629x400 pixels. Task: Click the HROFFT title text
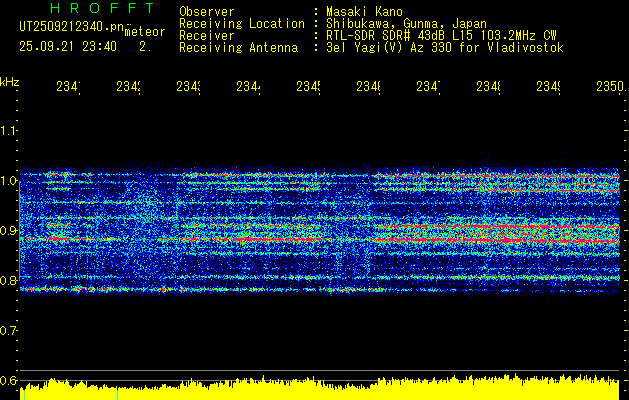click(x=103, y=8)
